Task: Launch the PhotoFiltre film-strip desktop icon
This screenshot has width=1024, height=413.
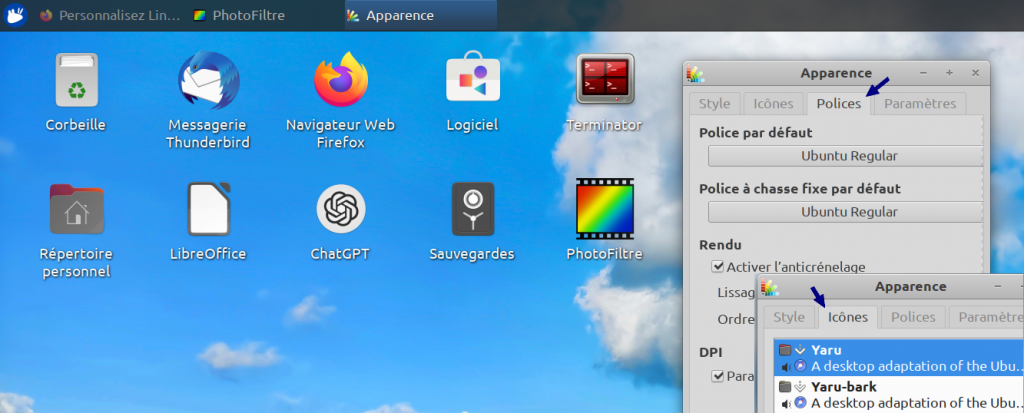Action: point(604,210)
